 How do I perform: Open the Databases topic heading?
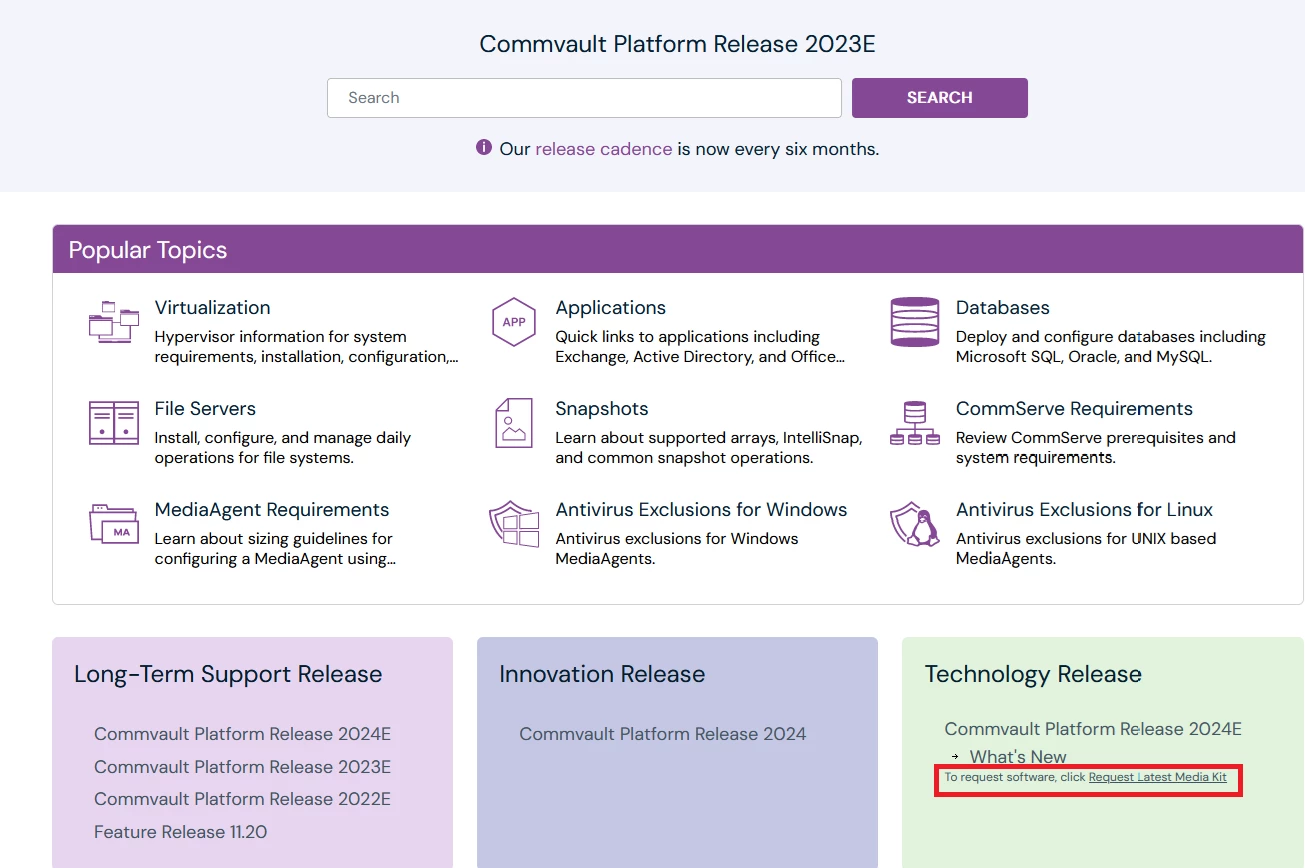(x=1003, y=308)
